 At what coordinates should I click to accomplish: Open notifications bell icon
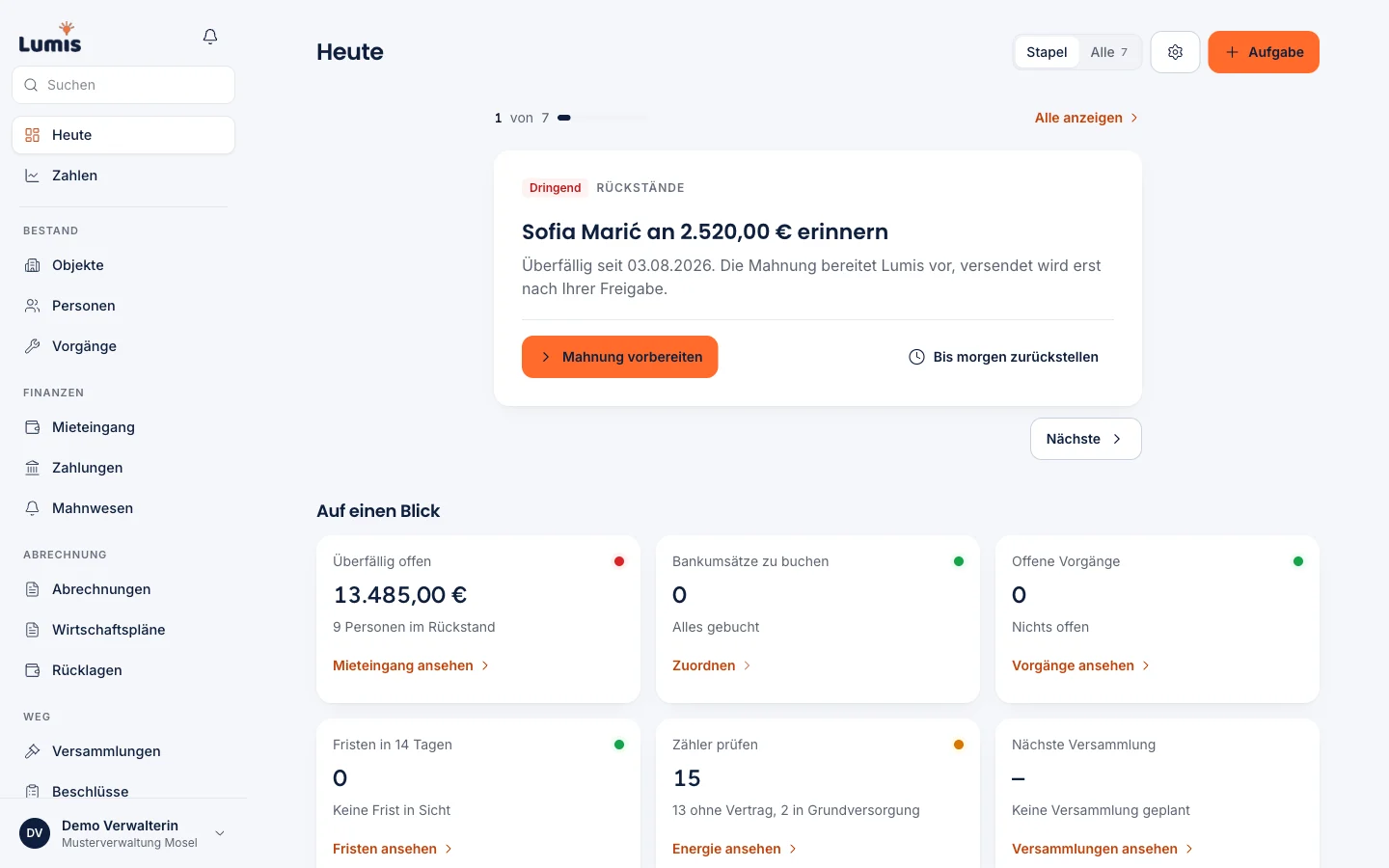click(x=210, y=37)
